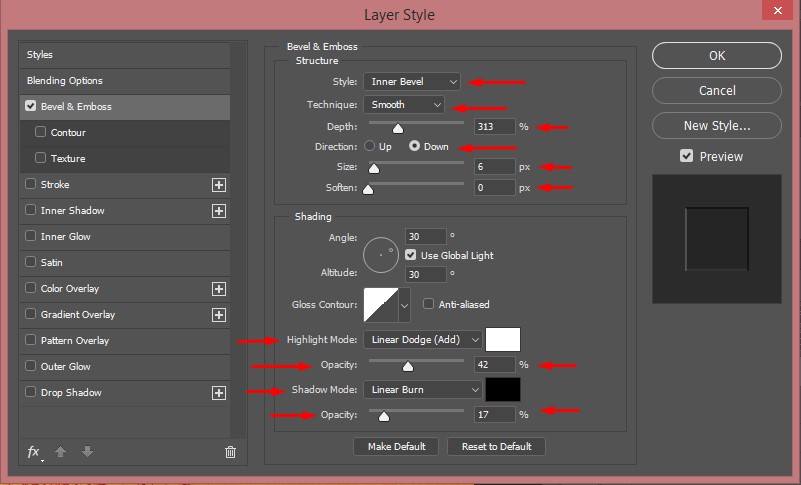Click Reset to Default button

(x=497, y=447)
